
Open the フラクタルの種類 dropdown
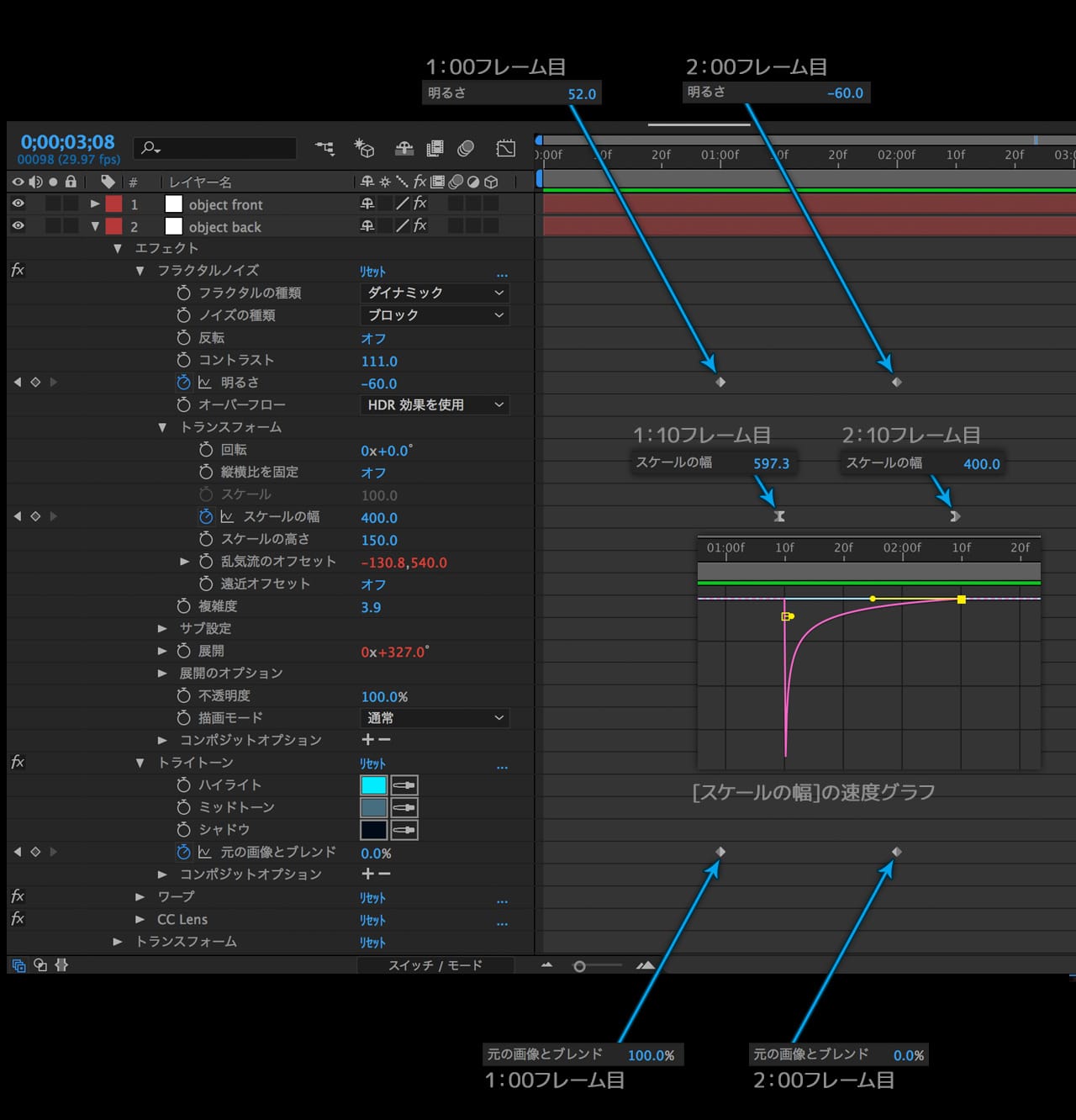[435, 293]
